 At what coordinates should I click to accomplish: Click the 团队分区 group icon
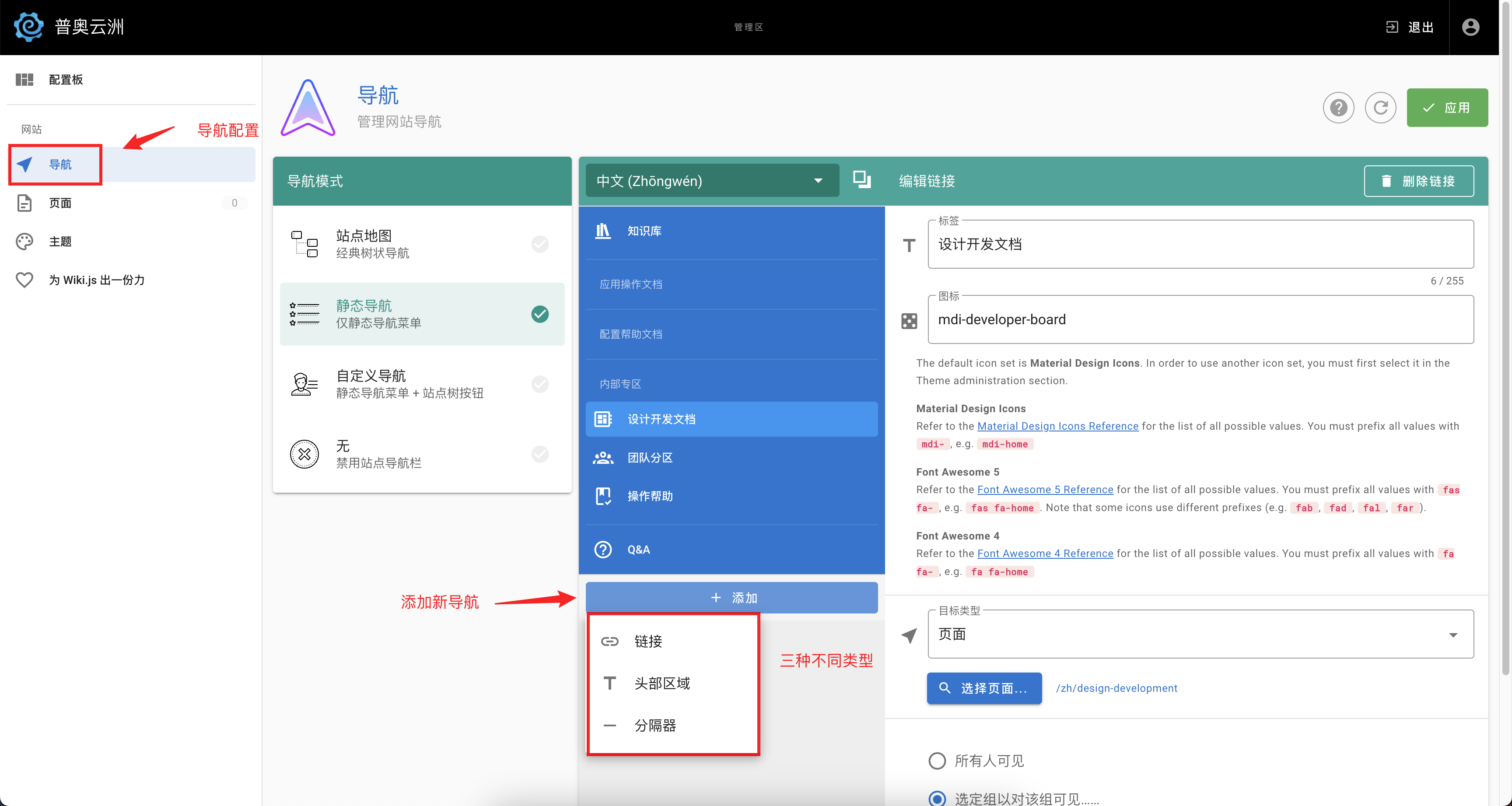point(603,457)
